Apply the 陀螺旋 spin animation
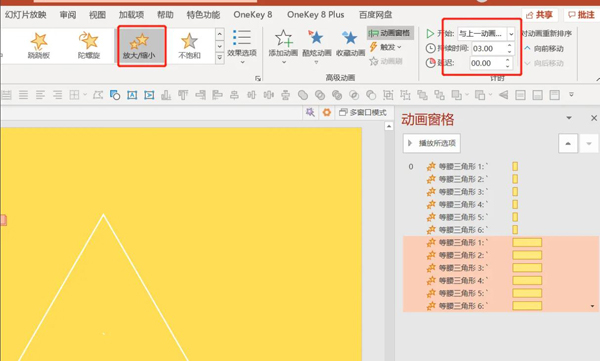600x361 pixels. (x=89, y=46)
